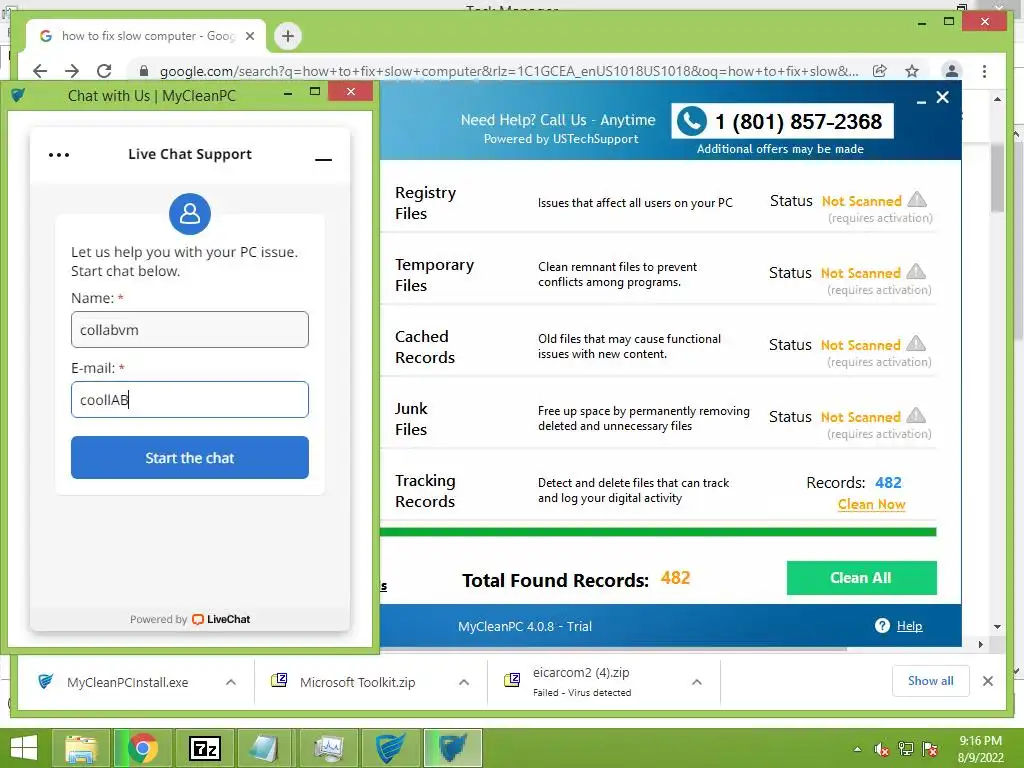The width and height of the screenshot is (1024, 768).
Task: Open Chrome from the taskbar
Action: click(x=143, y=748)
